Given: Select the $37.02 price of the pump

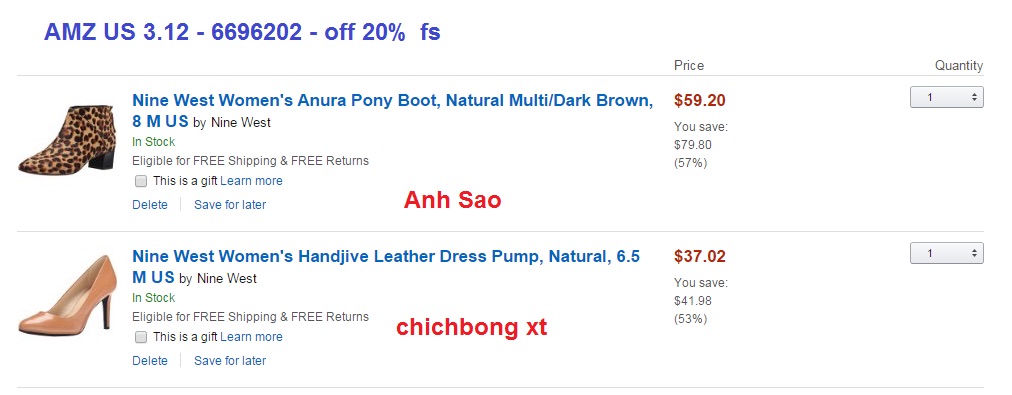Looking at the screenshot, I should point(700,256).
